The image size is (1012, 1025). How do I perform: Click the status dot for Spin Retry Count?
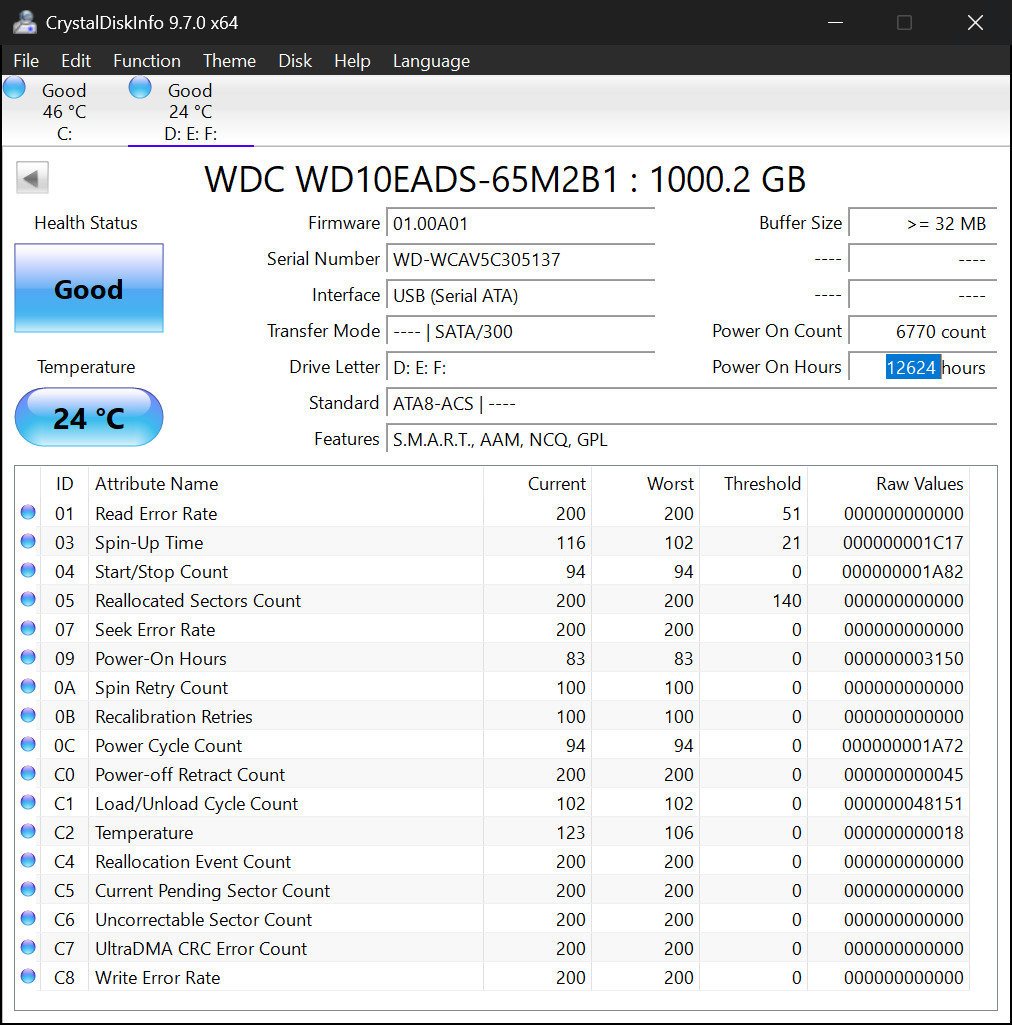point(28,686)
